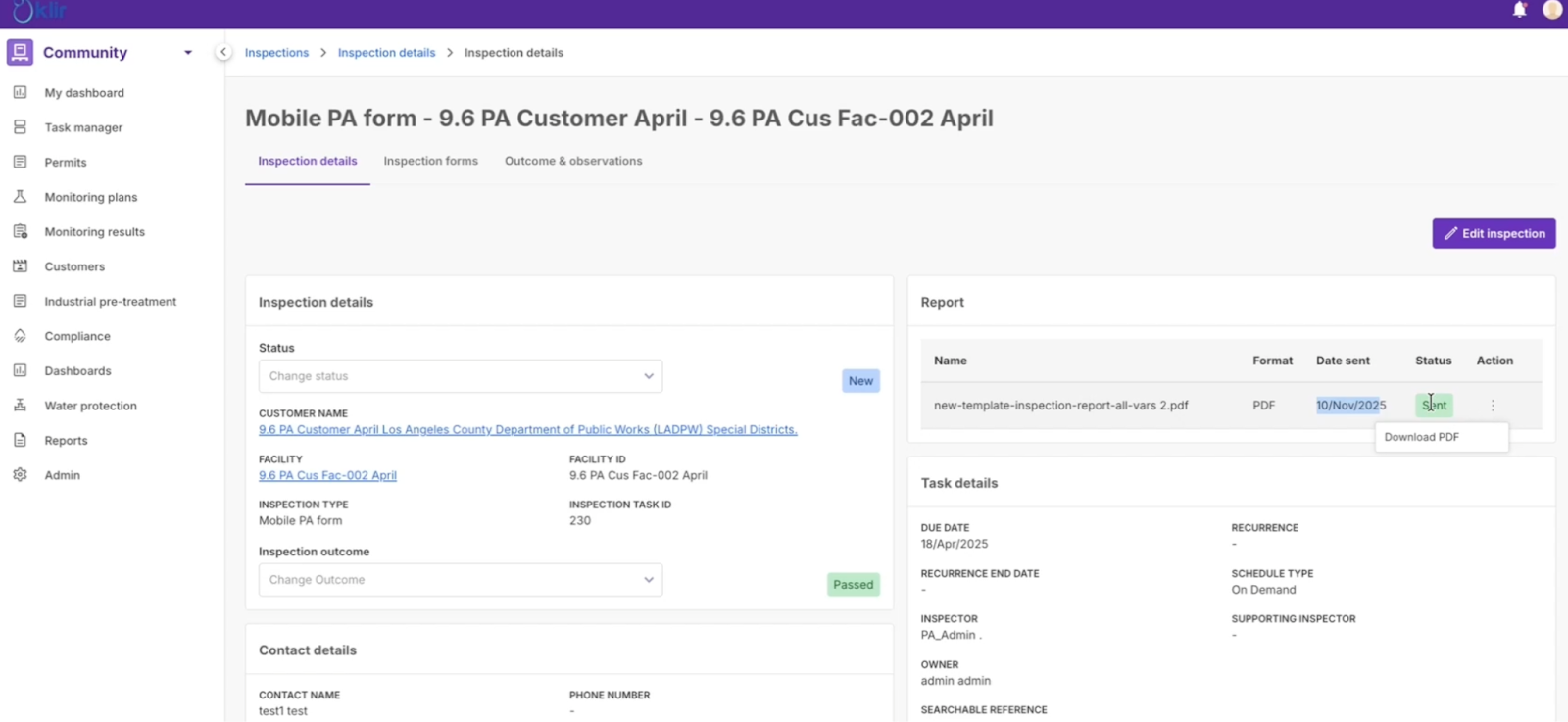Click the Water protection sidebar icon
This screenshot has height=722, width=1568.
[20, 406]
